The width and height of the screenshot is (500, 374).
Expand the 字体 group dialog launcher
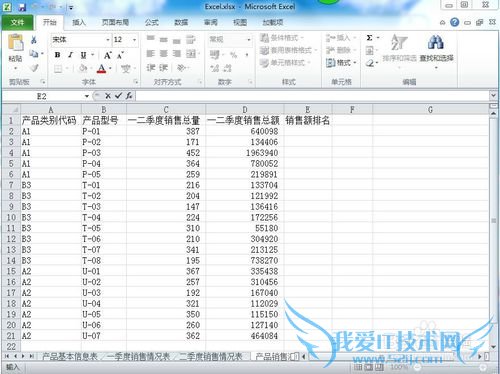pyautogui.click(x=136, y=81)
